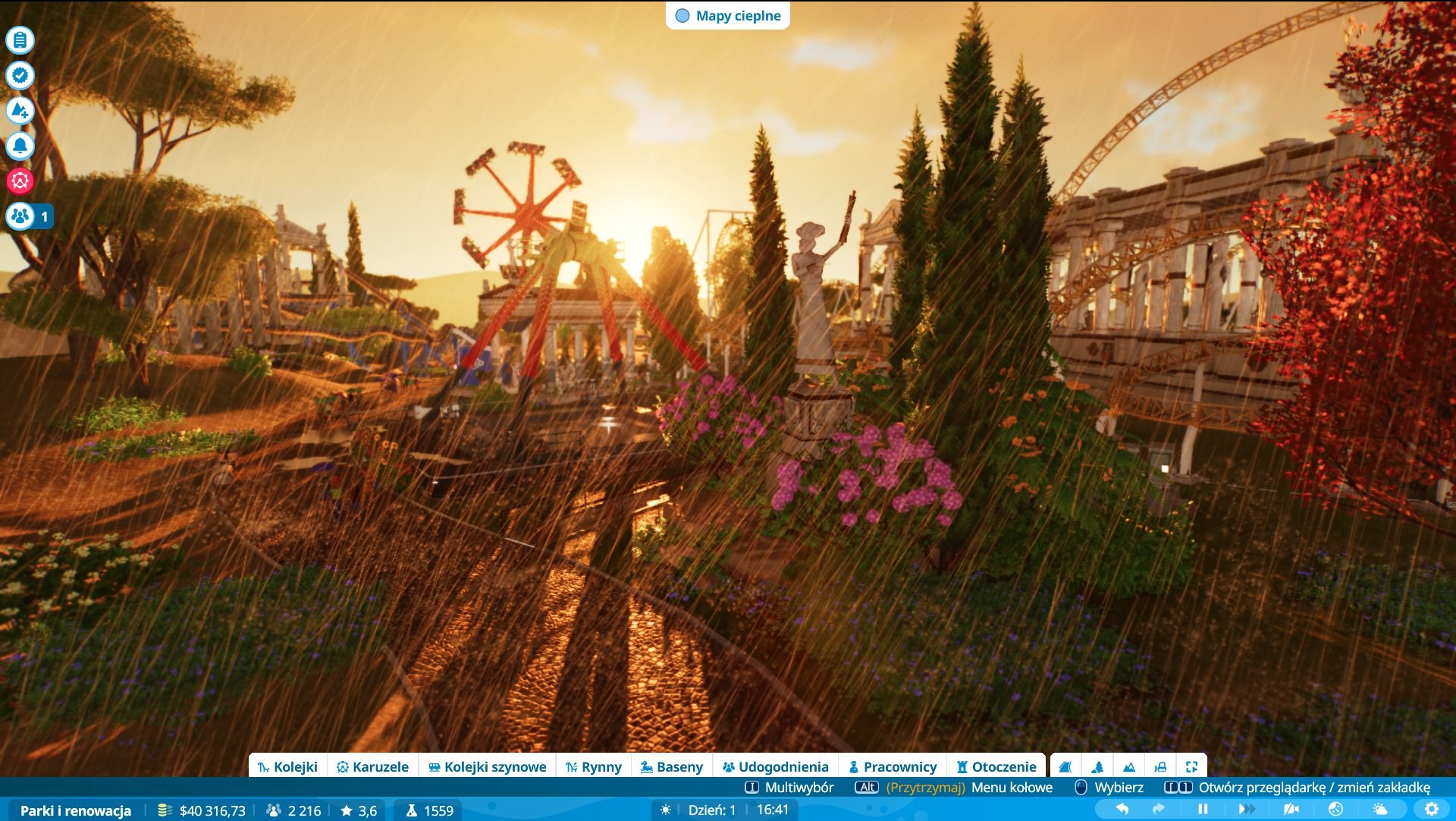Toggle the weather sun-and-cloud icon

(1380, 810)
